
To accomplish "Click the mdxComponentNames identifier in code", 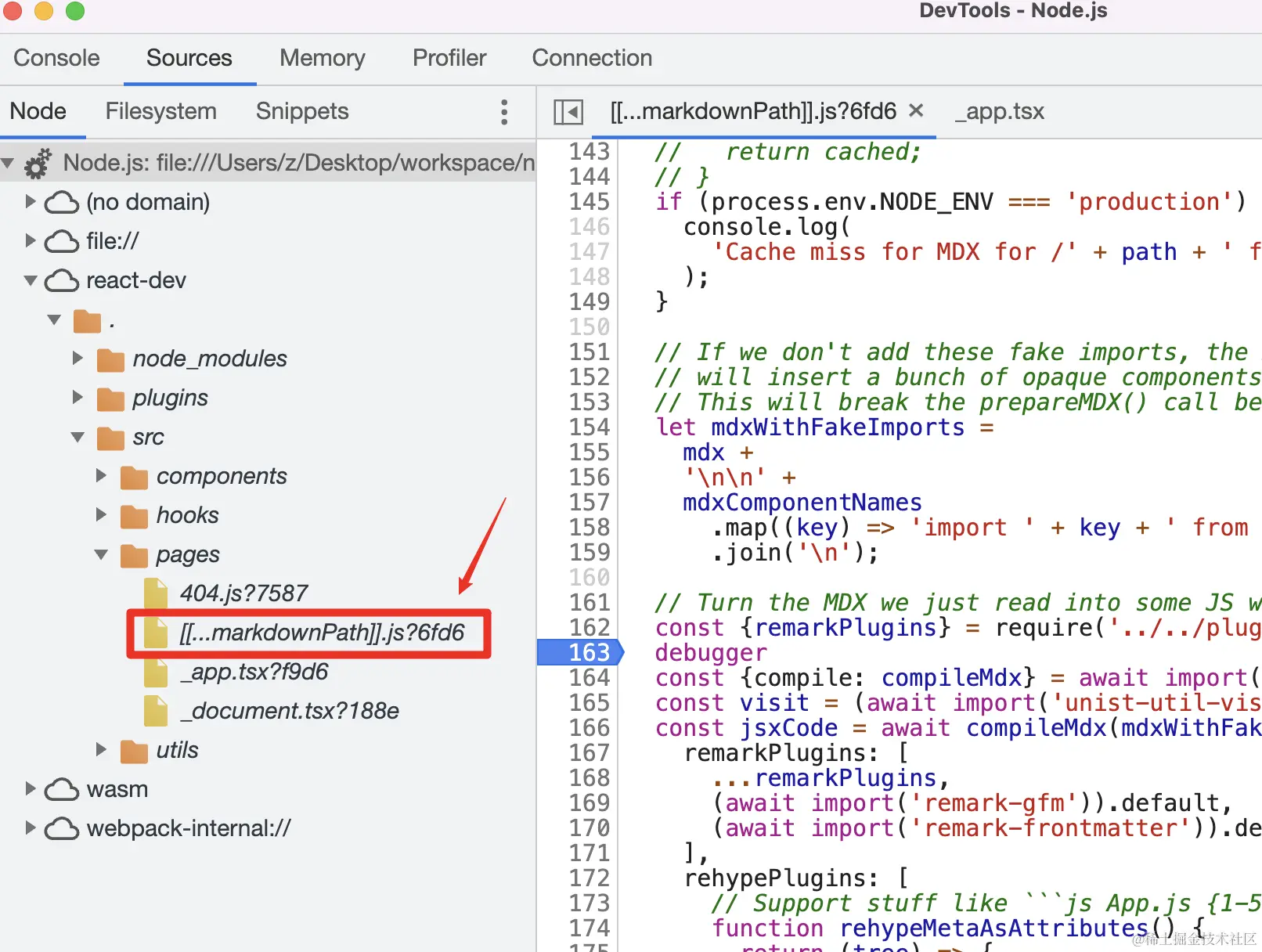I will (x=802, y=502).
